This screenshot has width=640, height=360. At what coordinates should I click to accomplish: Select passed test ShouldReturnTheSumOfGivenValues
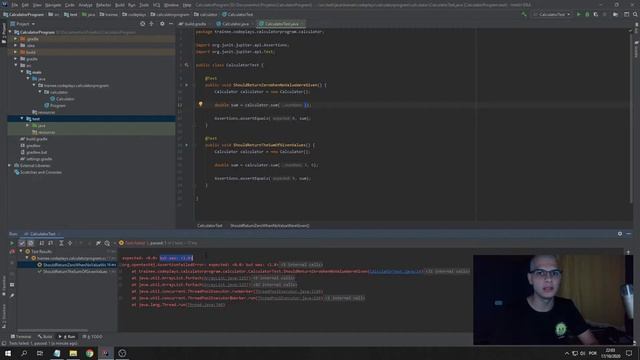(72, 271)
